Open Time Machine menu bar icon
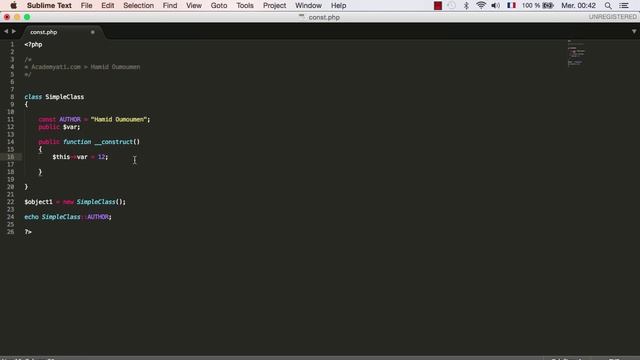Screen dimensions: 640x360 coord(451,5)
